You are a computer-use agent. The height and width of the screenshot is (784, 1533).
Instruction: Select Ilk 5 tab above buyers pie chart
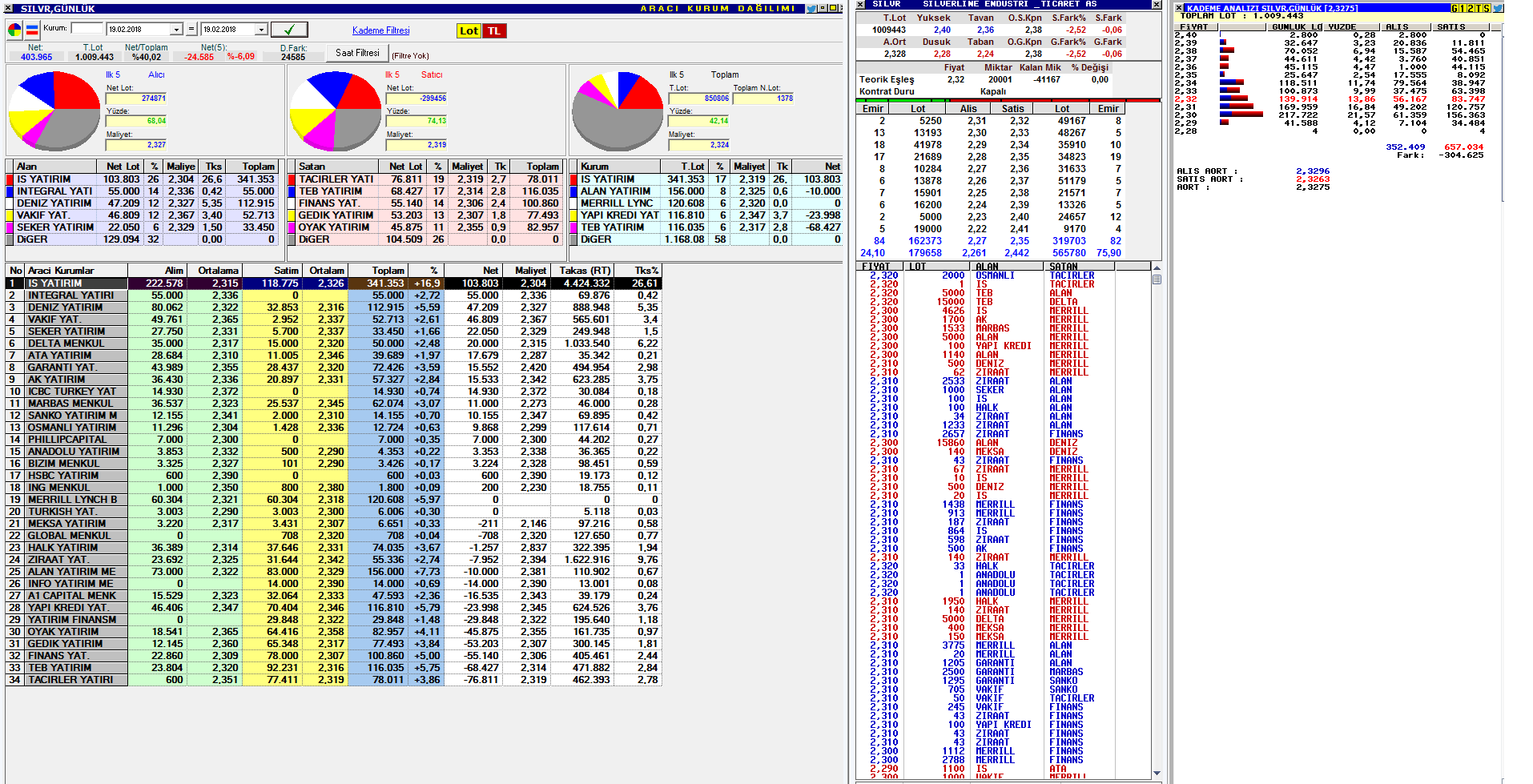tap(113, 74)
